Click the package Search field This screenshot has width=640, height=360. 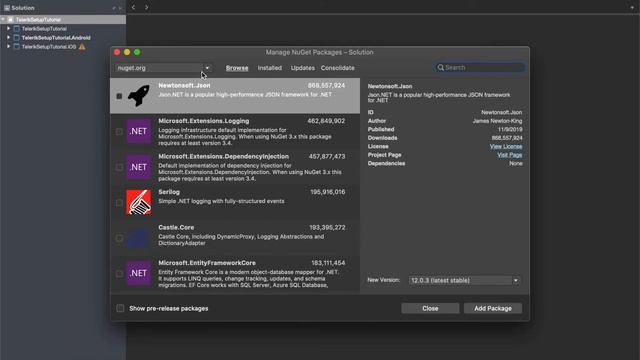[x=480, y=68]
